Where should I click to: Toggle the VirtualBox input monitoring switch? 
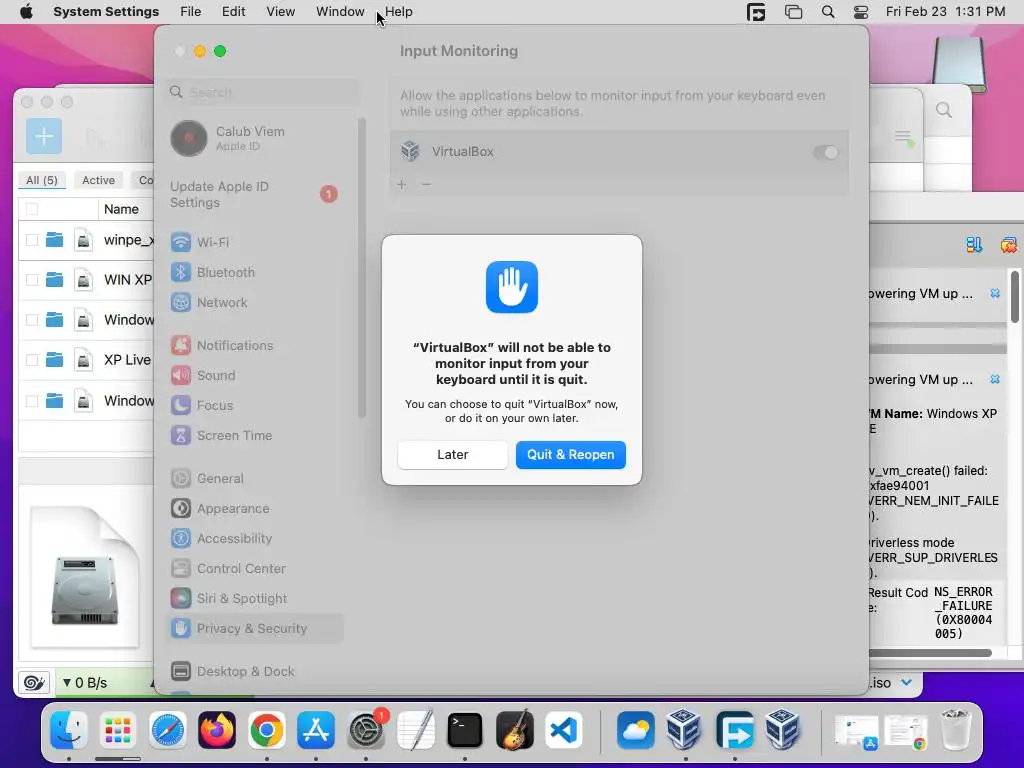(x=825, y=152)
